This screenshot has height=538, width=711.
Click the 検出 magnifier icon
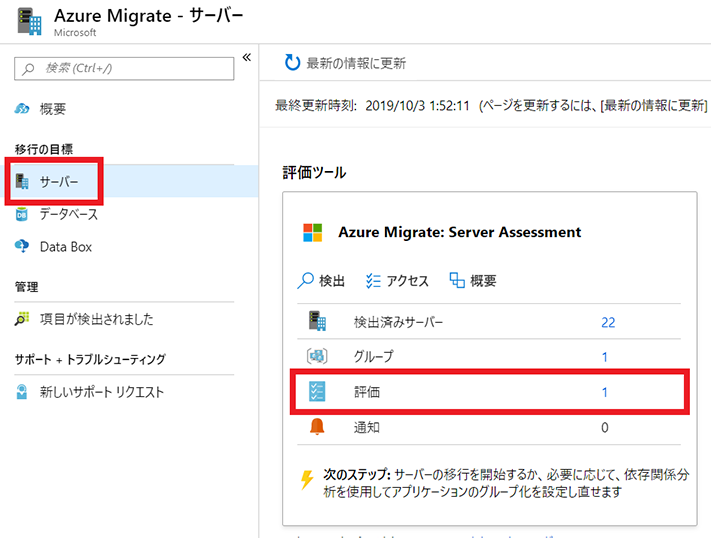306,280
